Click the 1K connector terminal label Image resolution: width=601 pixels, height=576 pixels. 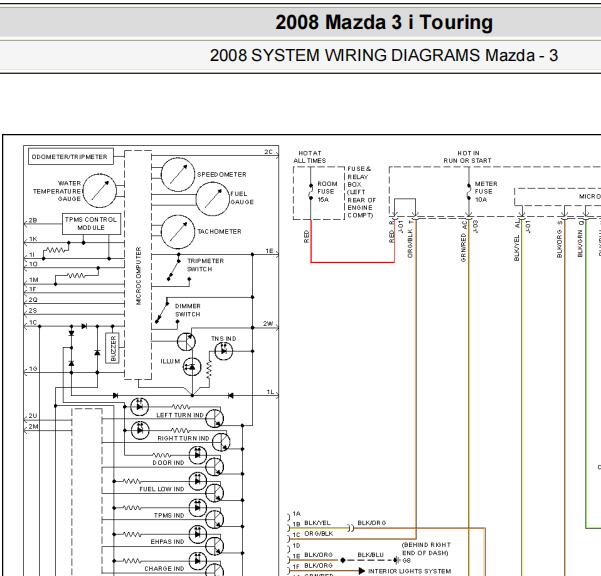pyautogui.click(x=33, y=239)
